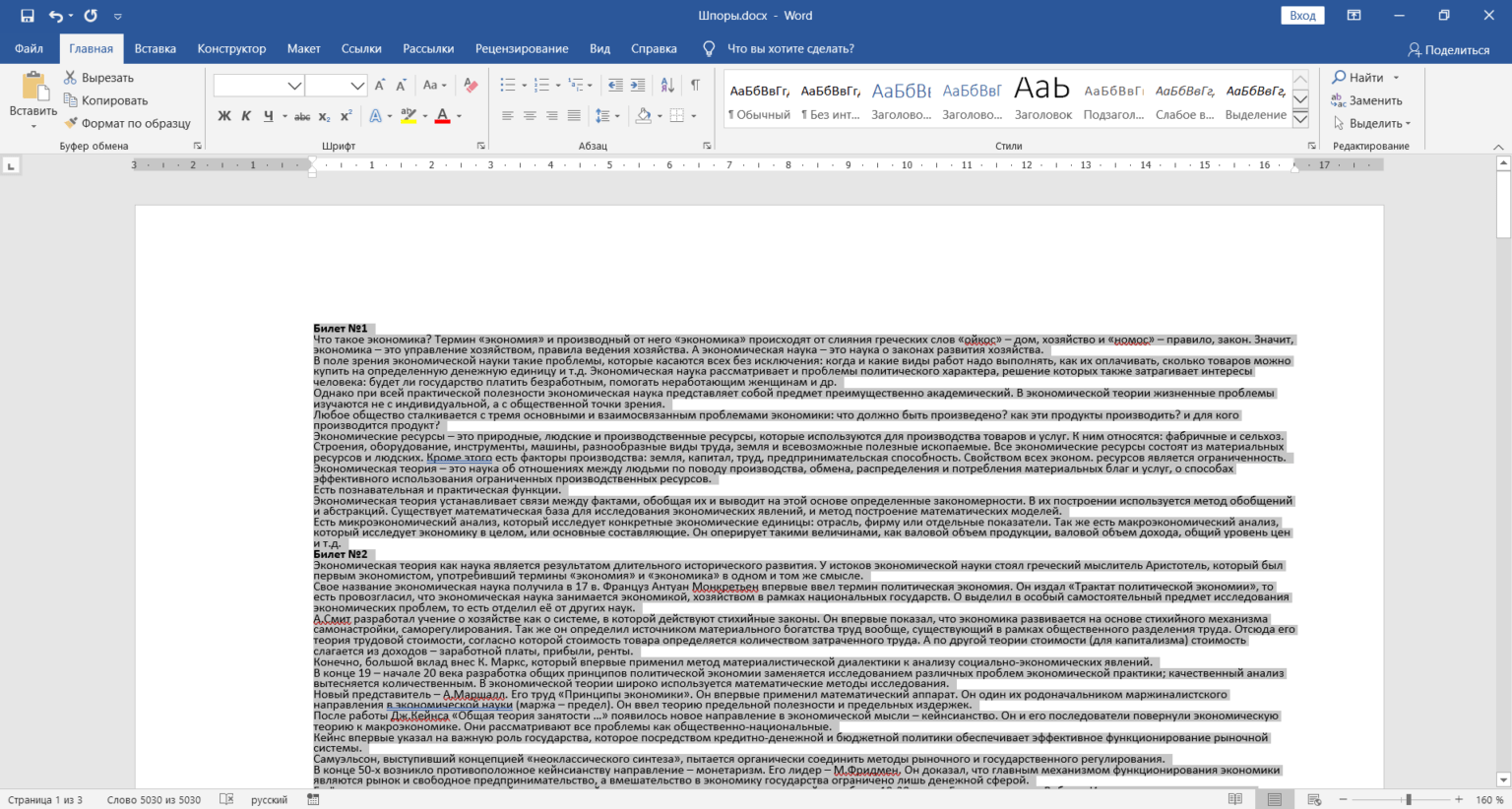Sort text alphabetically with the А-Я icon
This screenshot has width=1512, height=809.
pyautogui.click(x=667, y=86)
